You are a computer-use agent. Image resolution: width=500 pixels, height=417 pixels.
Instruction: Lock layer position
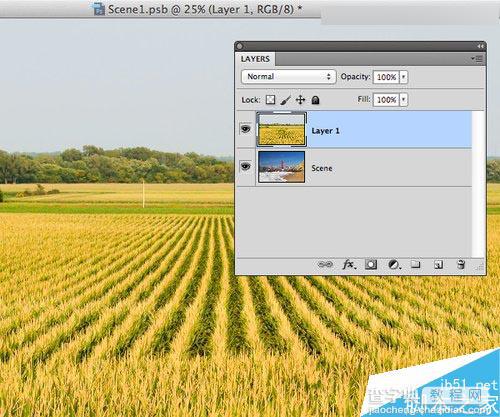[300, 100]
